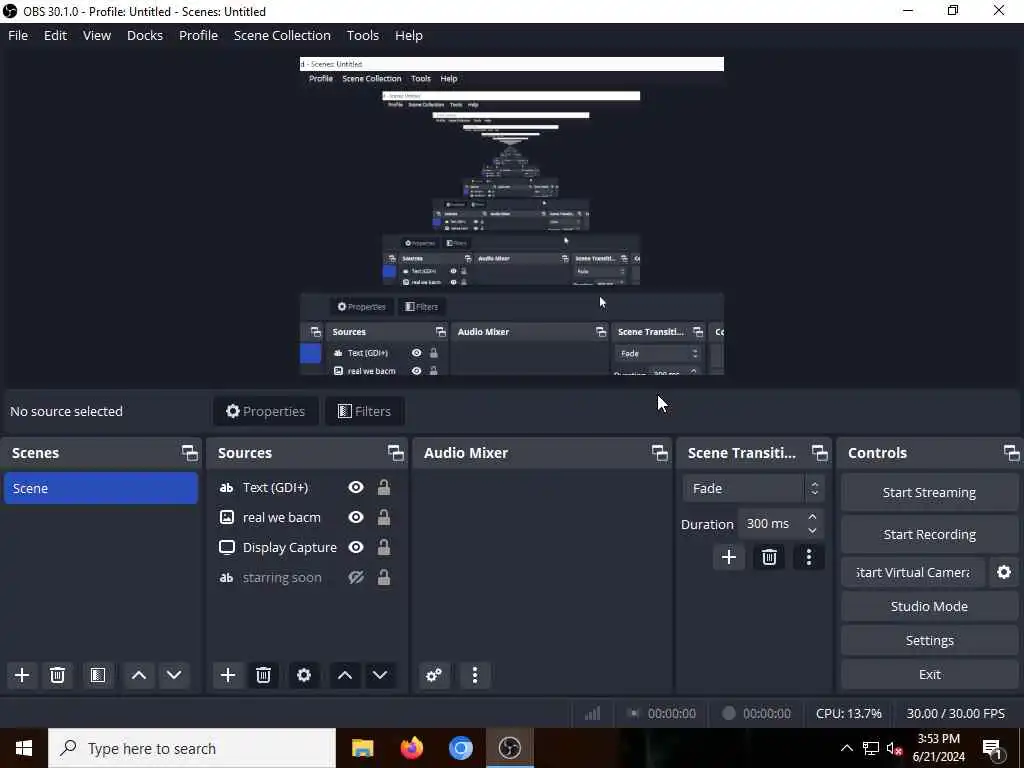Open the Profile menu
The width and height of the screenshot is (1024, 768).
click(199, 35)
